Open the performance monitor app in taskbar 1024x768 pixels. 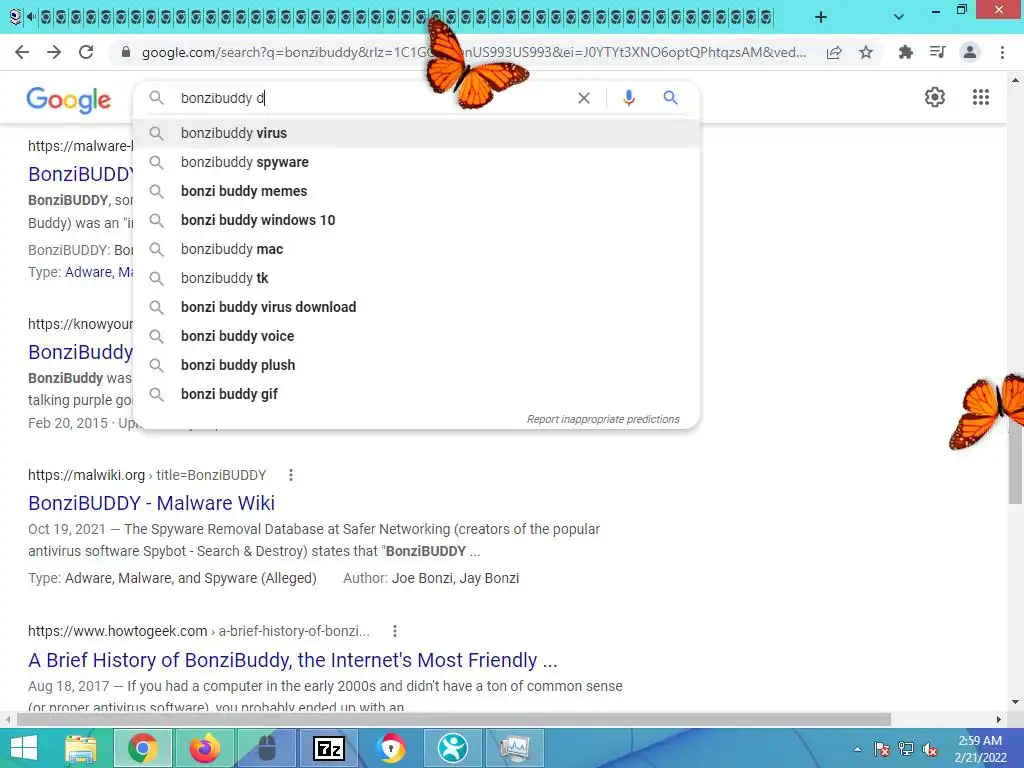click(515, 748)
